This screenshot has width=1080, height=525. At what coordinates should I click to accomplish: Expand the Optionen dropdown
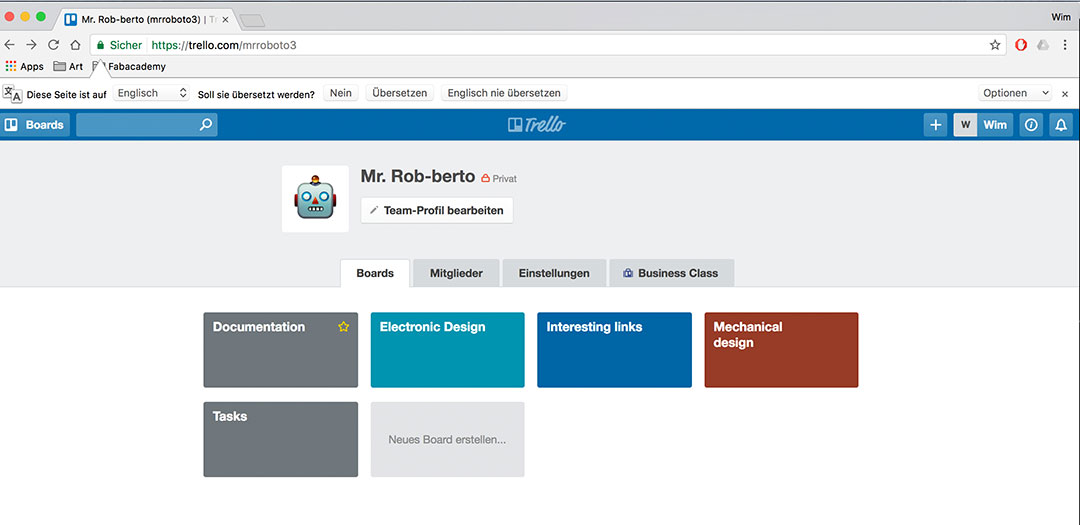1015,93
